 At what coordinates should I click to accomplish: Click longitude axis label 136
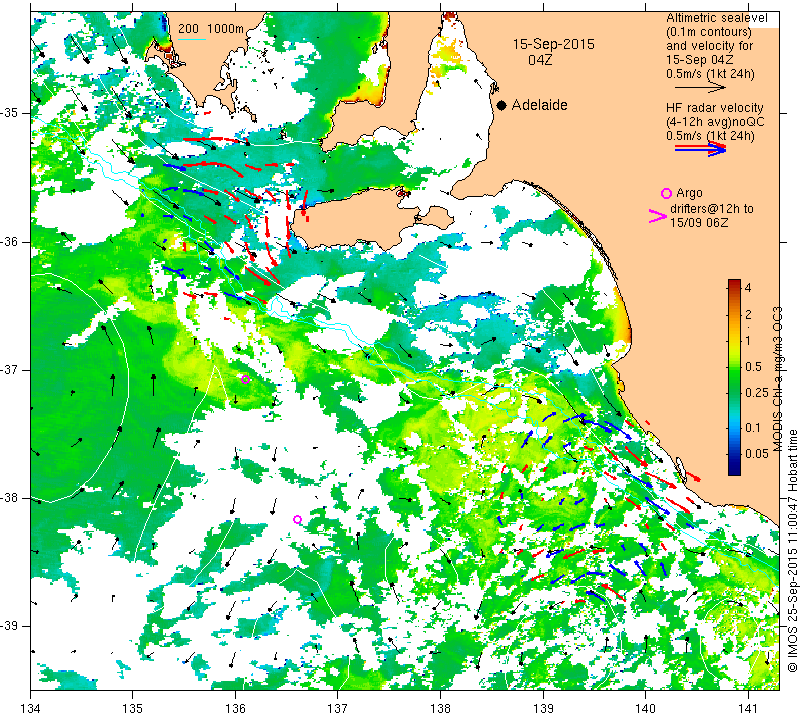tap(235, 709)
